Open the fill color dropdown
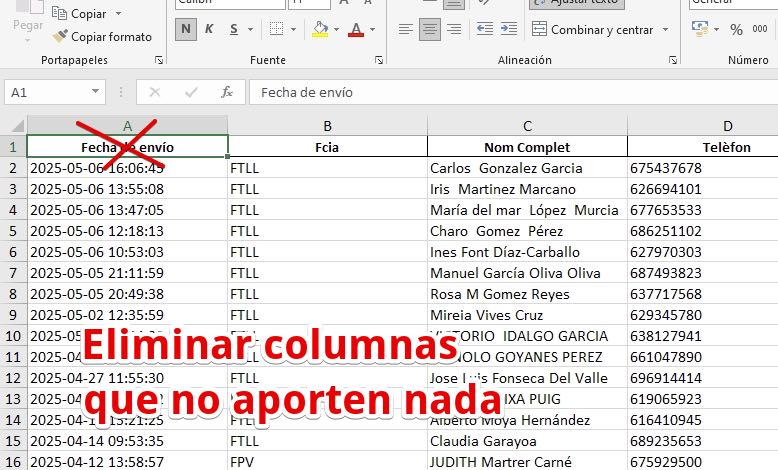The height and width of the screenshot is (470, 778). click(x=336, y=30)
